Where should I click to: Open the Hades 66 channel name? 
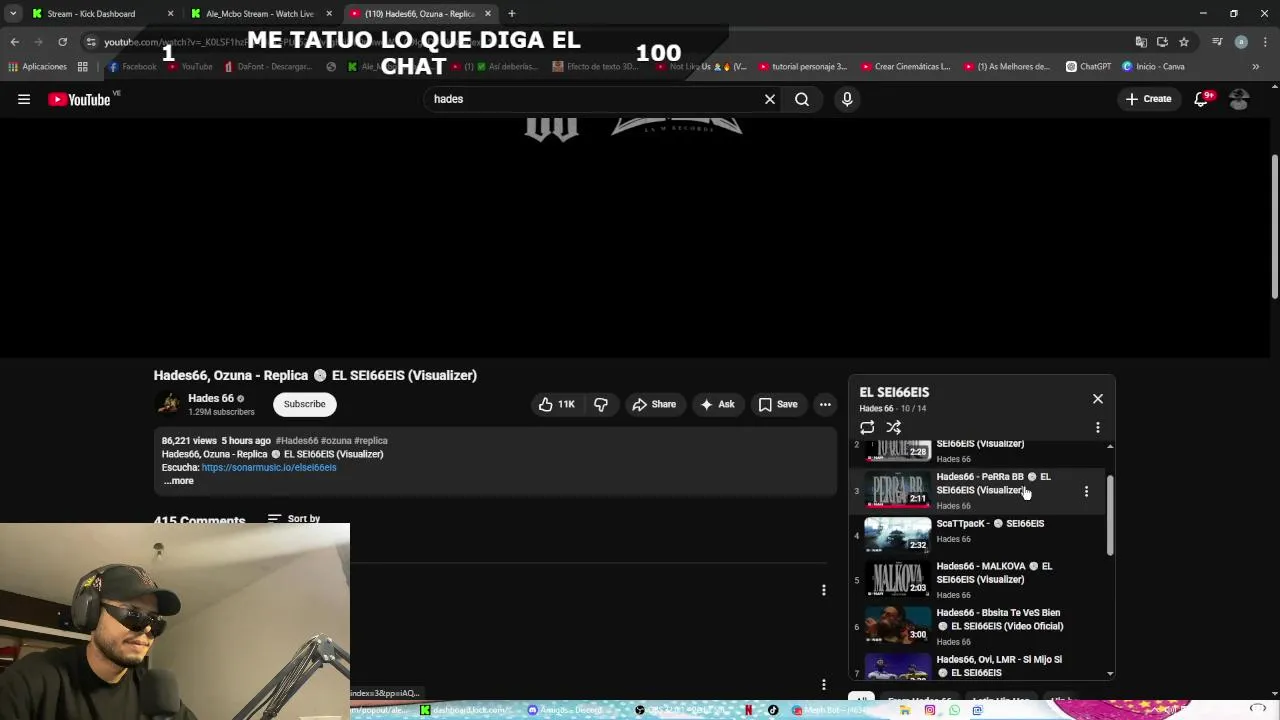coord(211,398)
